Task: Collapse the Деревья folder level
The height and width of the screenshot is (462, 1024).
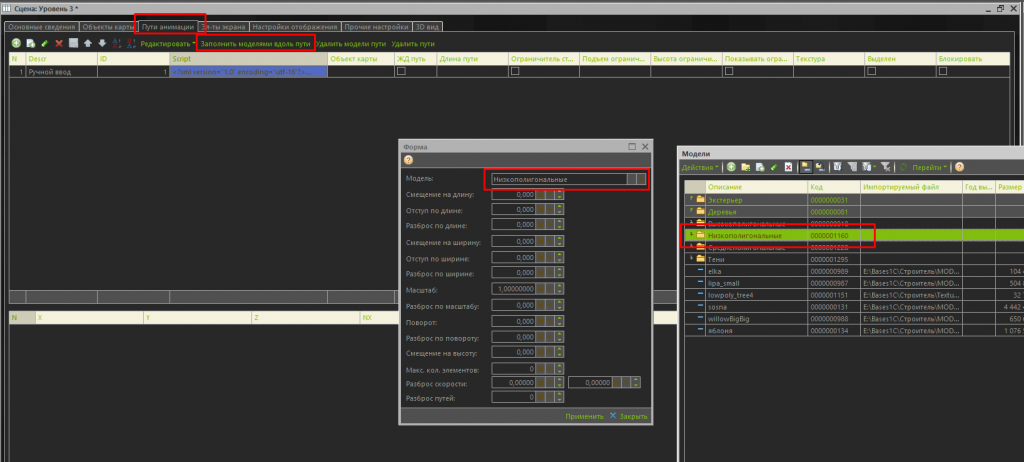Action: [x=691, y=210]
